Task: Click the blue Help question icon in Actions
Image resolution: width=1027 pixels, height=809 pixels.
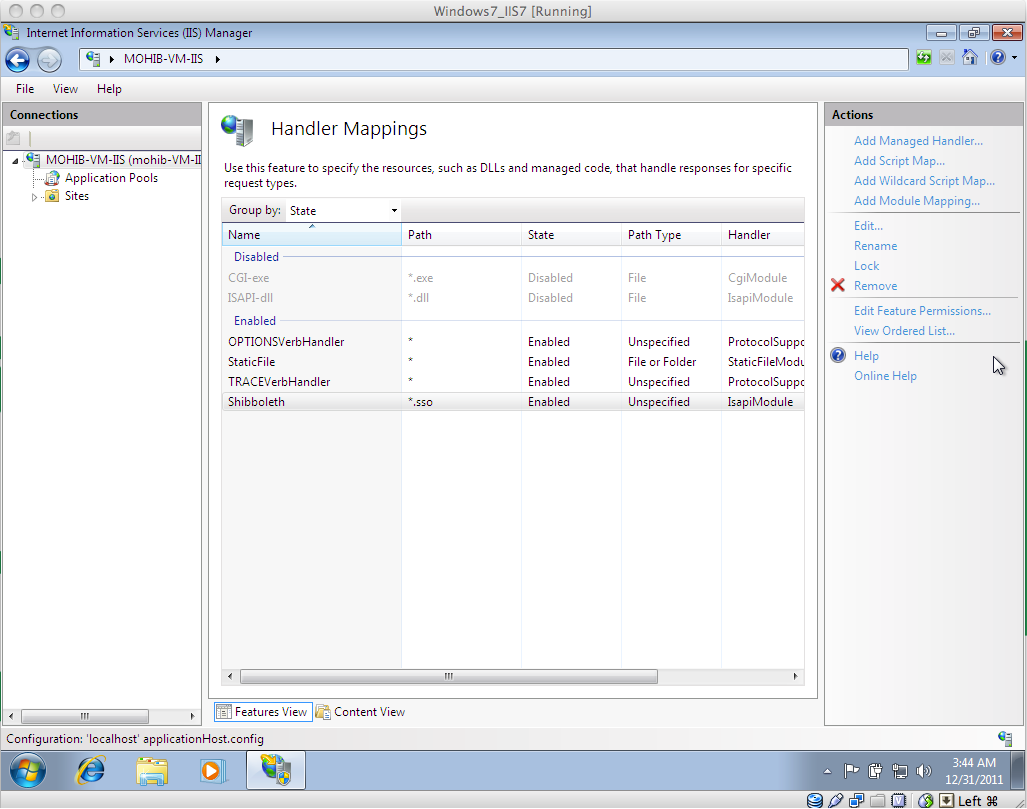Action: click(838, 356)
